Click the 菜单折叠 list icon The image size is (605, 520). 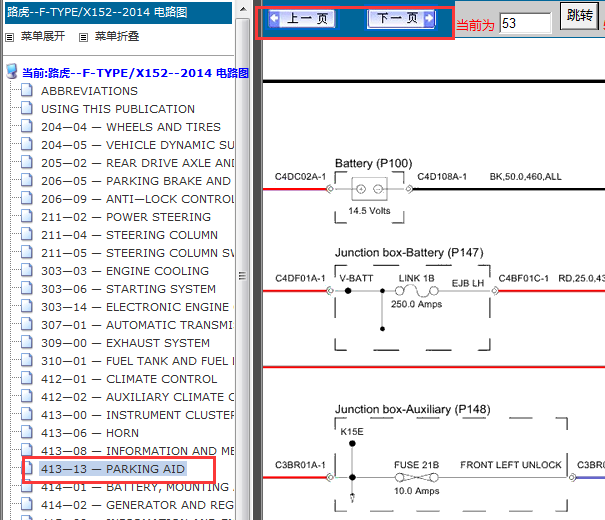pyautogui.click(x=83, y=37)
